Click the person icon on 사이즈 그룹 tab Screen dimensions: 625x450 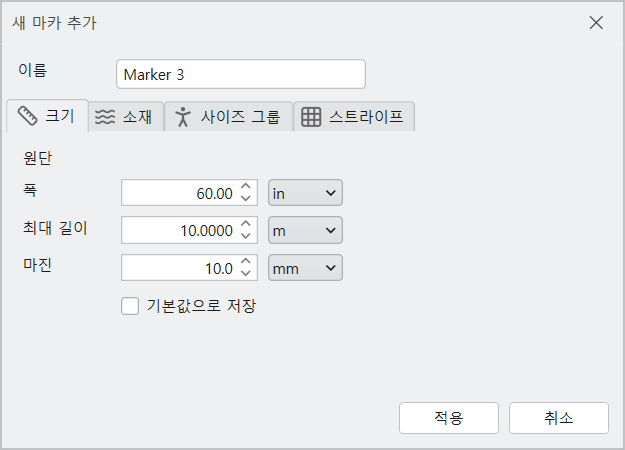(183, 117)
